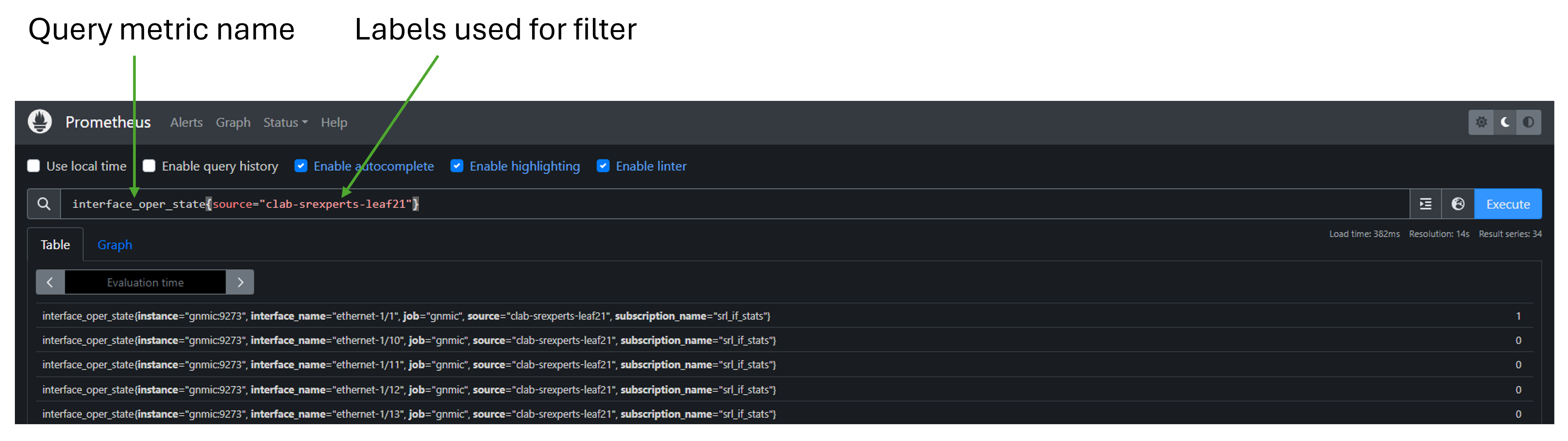Open the metrics explorer globe icon

(x=1458, y=204)
